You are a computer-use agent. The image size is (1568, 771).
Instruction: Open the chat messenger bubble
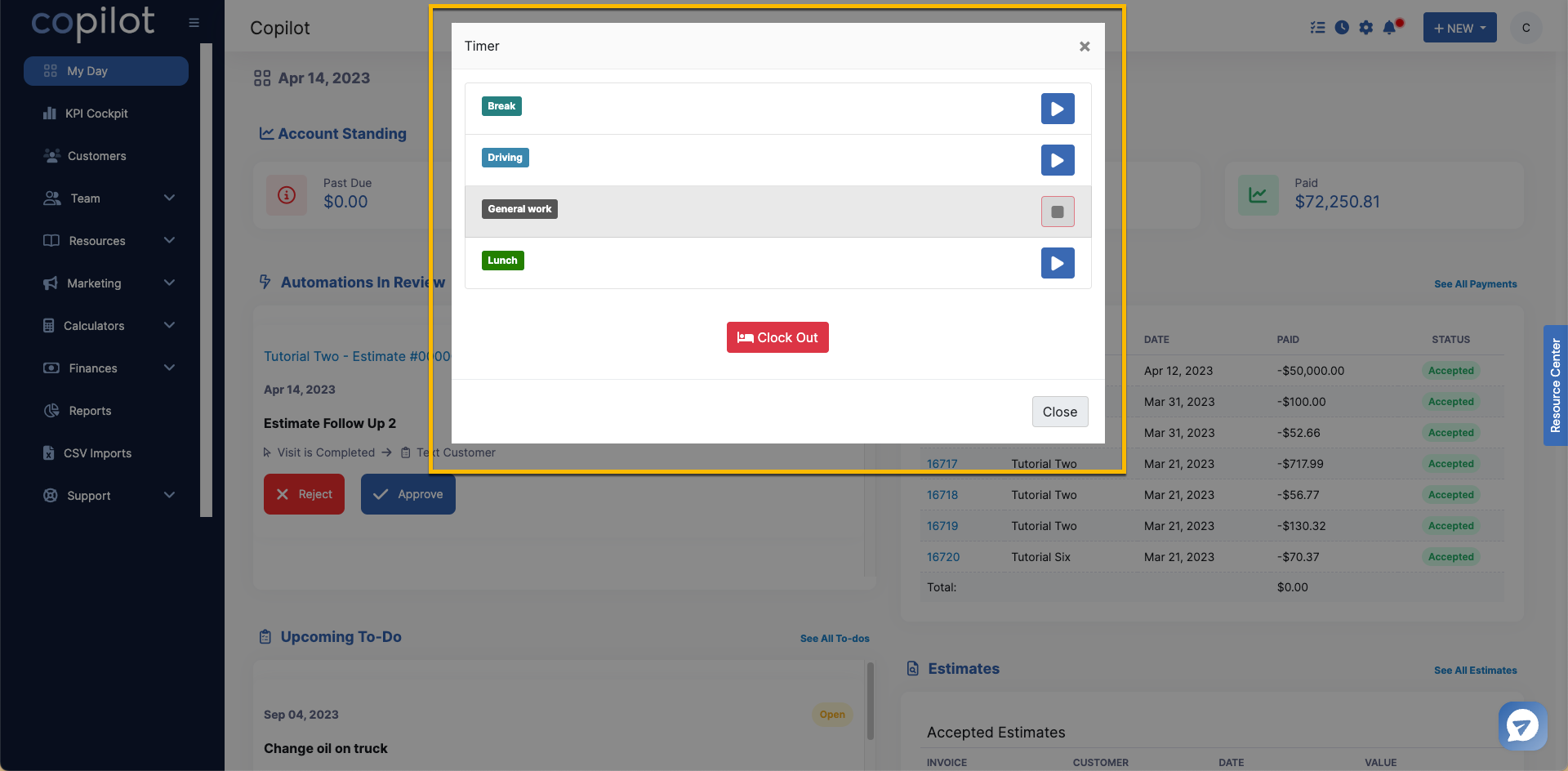[1522, 726]
